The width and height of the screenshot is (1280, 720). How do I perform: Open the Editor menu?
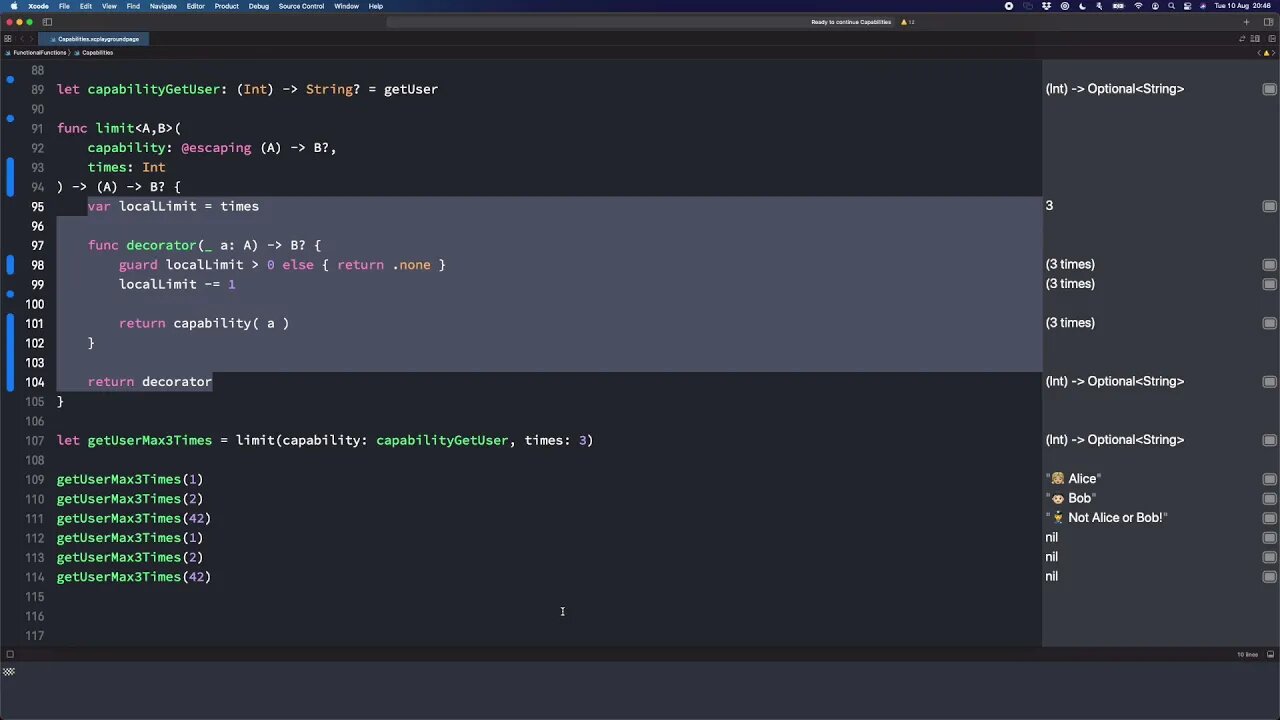pos(195,6)
